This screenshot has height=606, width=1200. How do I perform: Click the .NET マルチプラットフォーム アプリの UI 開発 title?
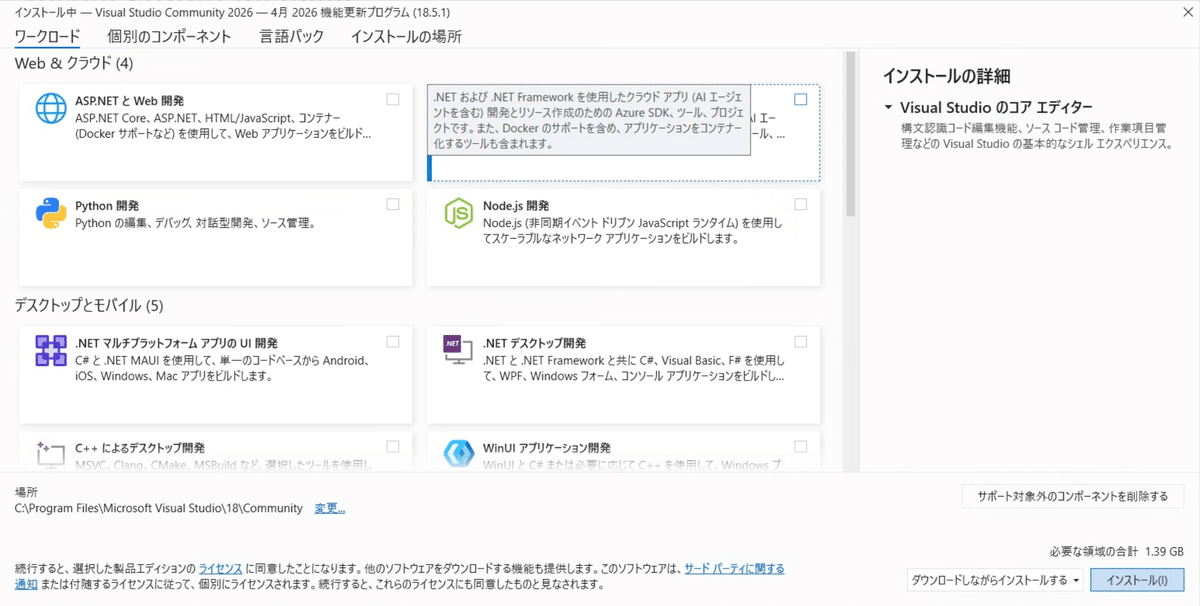click(x=176, y=343)
